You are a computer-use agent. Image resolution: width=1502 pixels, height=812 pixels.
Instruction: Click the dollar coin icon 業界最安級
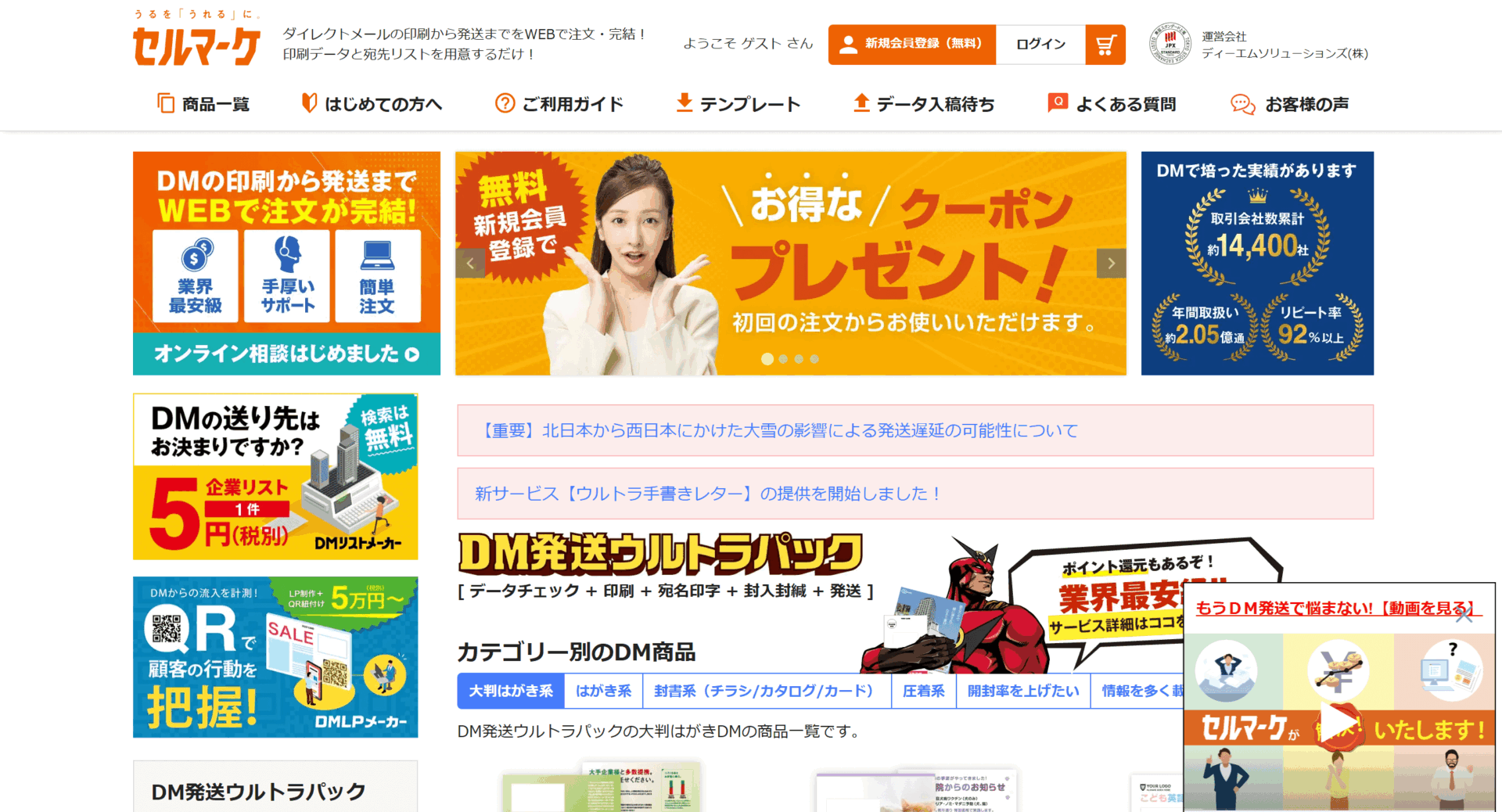(x=196, y=255)
